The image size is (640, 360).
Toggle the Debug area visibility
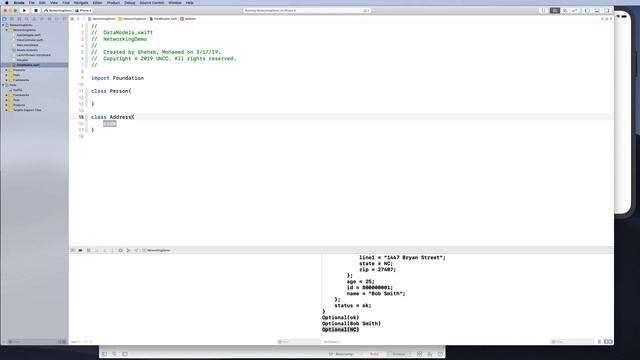click(x=597, y=11)
